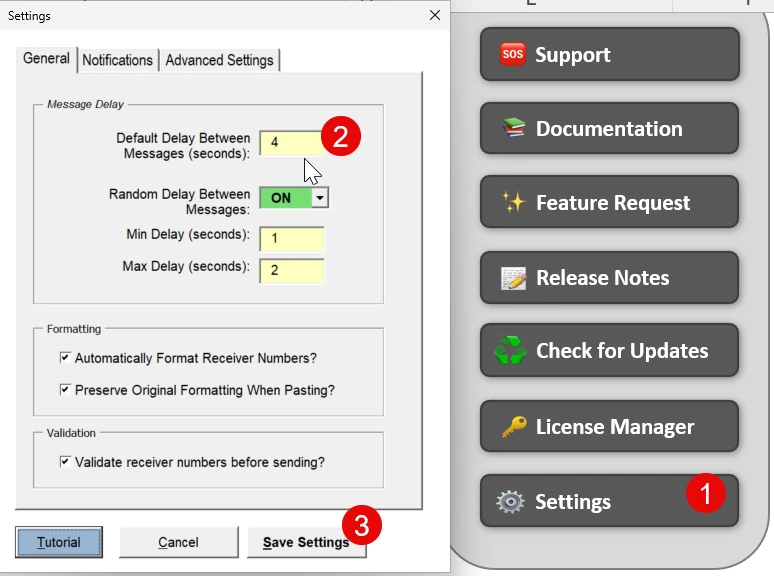The width and height of the screenshot is (774, 576).
Task: Open the Feature Request button label
Action: click(613, 203)
